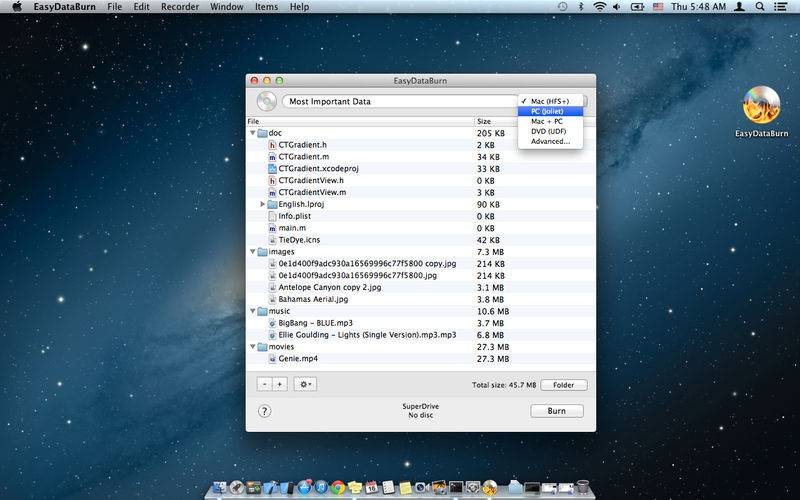Image resolution: width=800 pixels, height=500 pixels.
Task: Launch Google Chrome from the Dock
Action: (338, 487)
